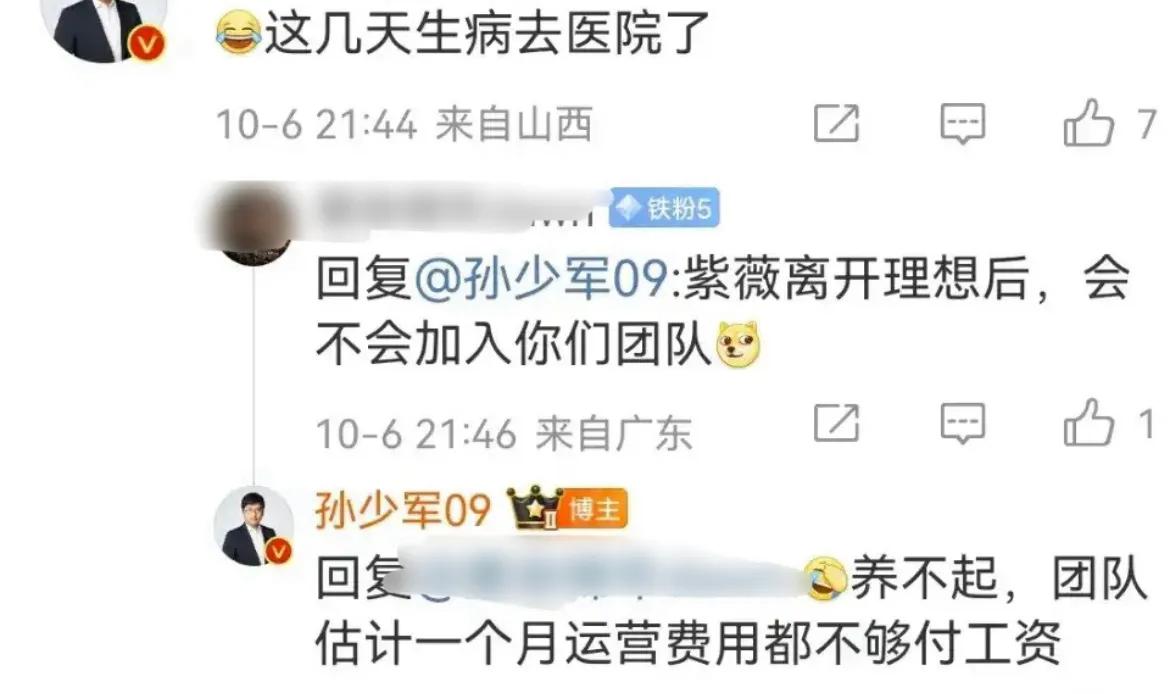
Task: Open the @孙少军09 mention link
Action: 541,278
